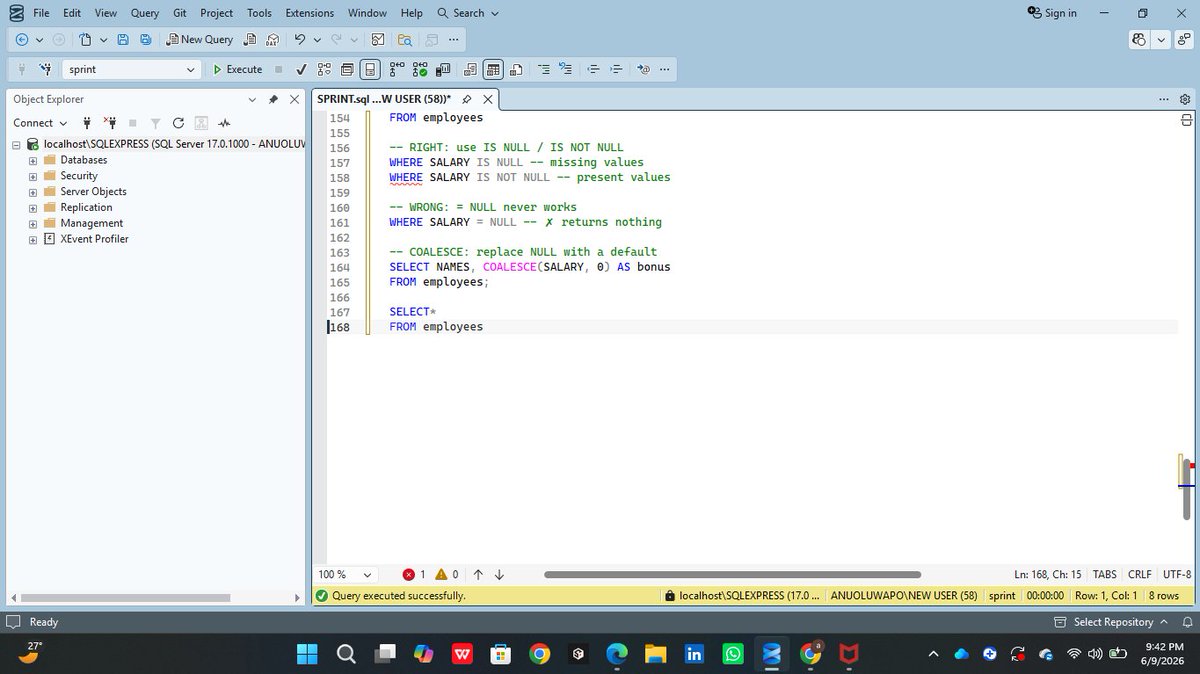Click Connect Object Explorer plug icon
The image size is (1200, 674).
point(87,123)
